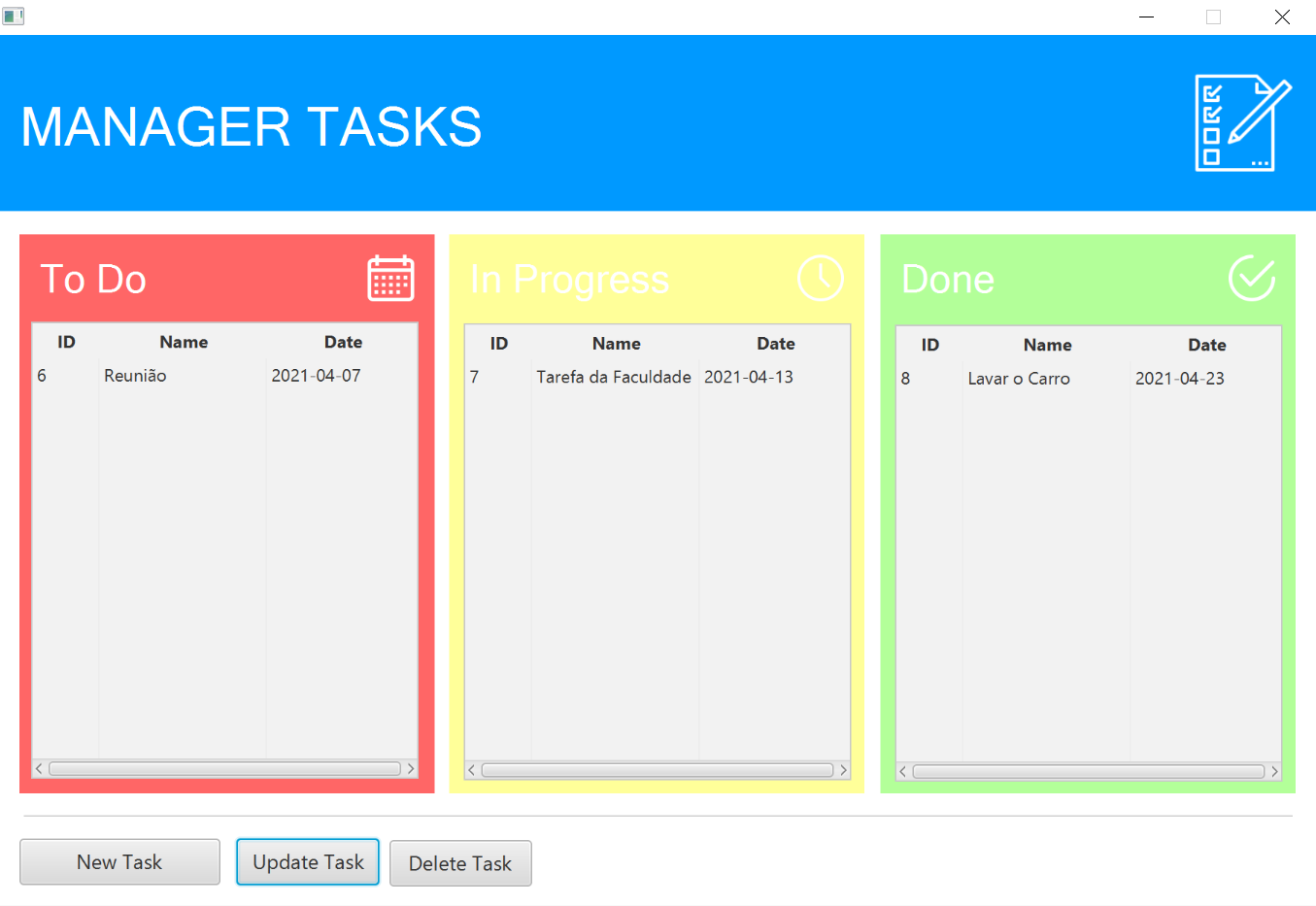Click the left scroll arrow under the To Do list
Viewport: 1316px width, 906px height.
point(37,768)
